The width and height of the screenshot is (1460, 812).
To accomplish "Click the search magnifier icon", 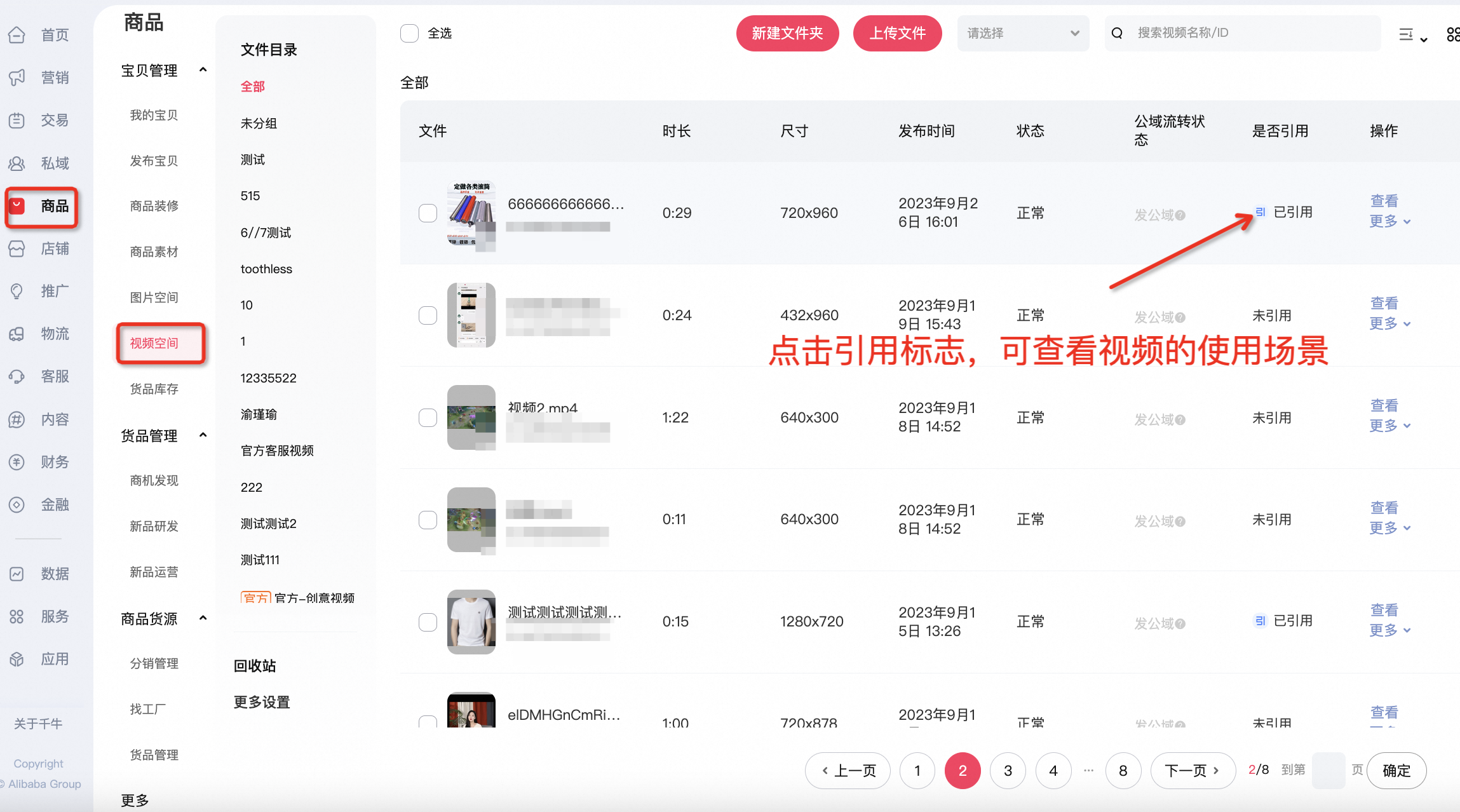I will point(1117,33).
